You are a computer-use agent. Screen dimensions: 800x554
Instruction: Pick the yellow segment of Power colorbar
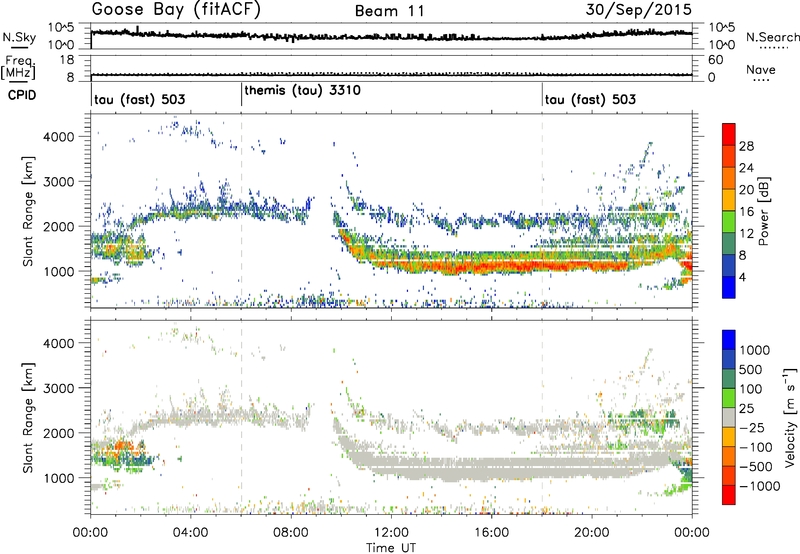click(729, 198)
